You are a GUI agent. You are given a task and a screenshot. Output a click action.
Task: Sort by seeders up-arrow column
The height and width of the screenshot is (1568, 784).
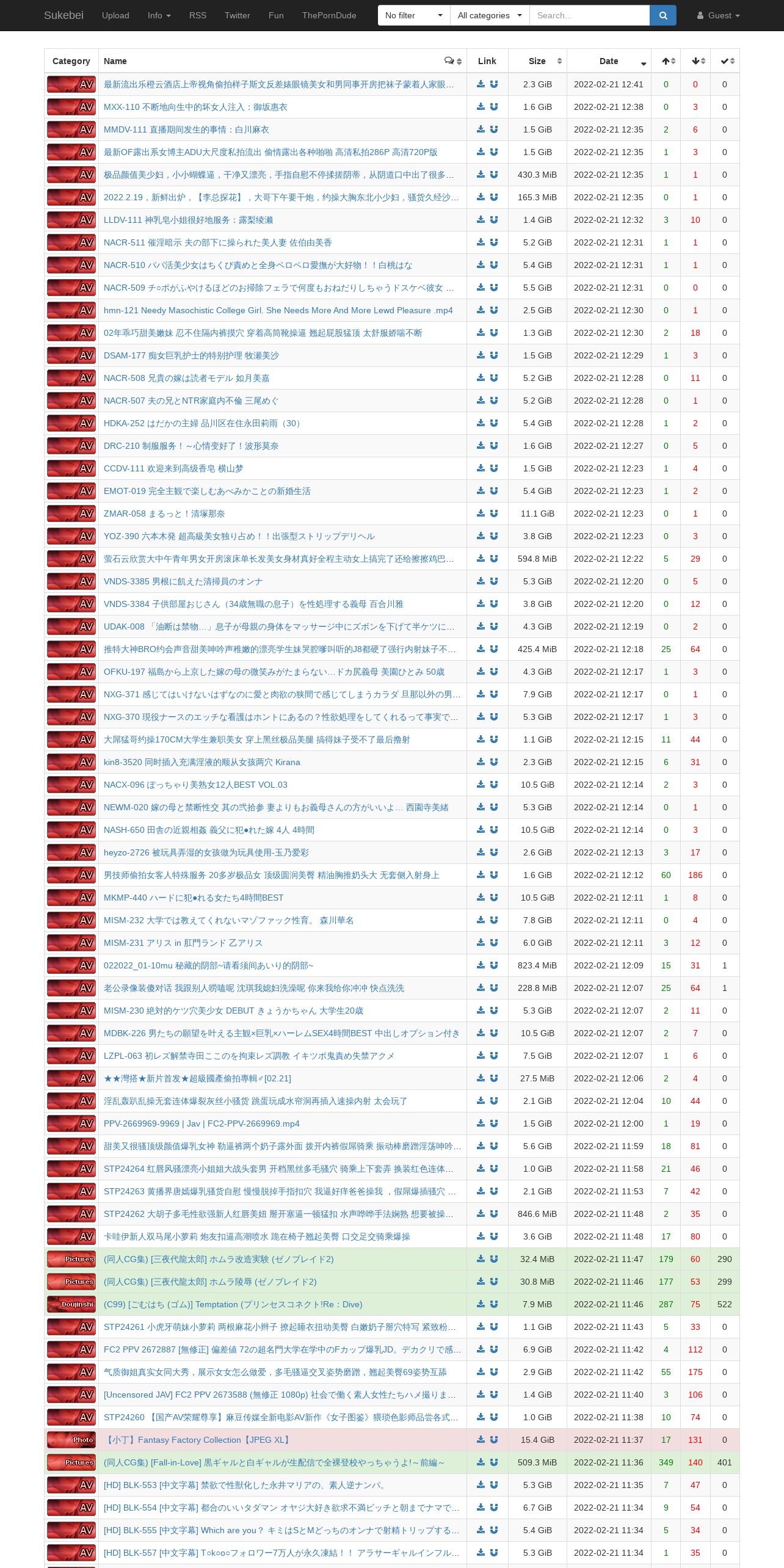pos(666,61)
